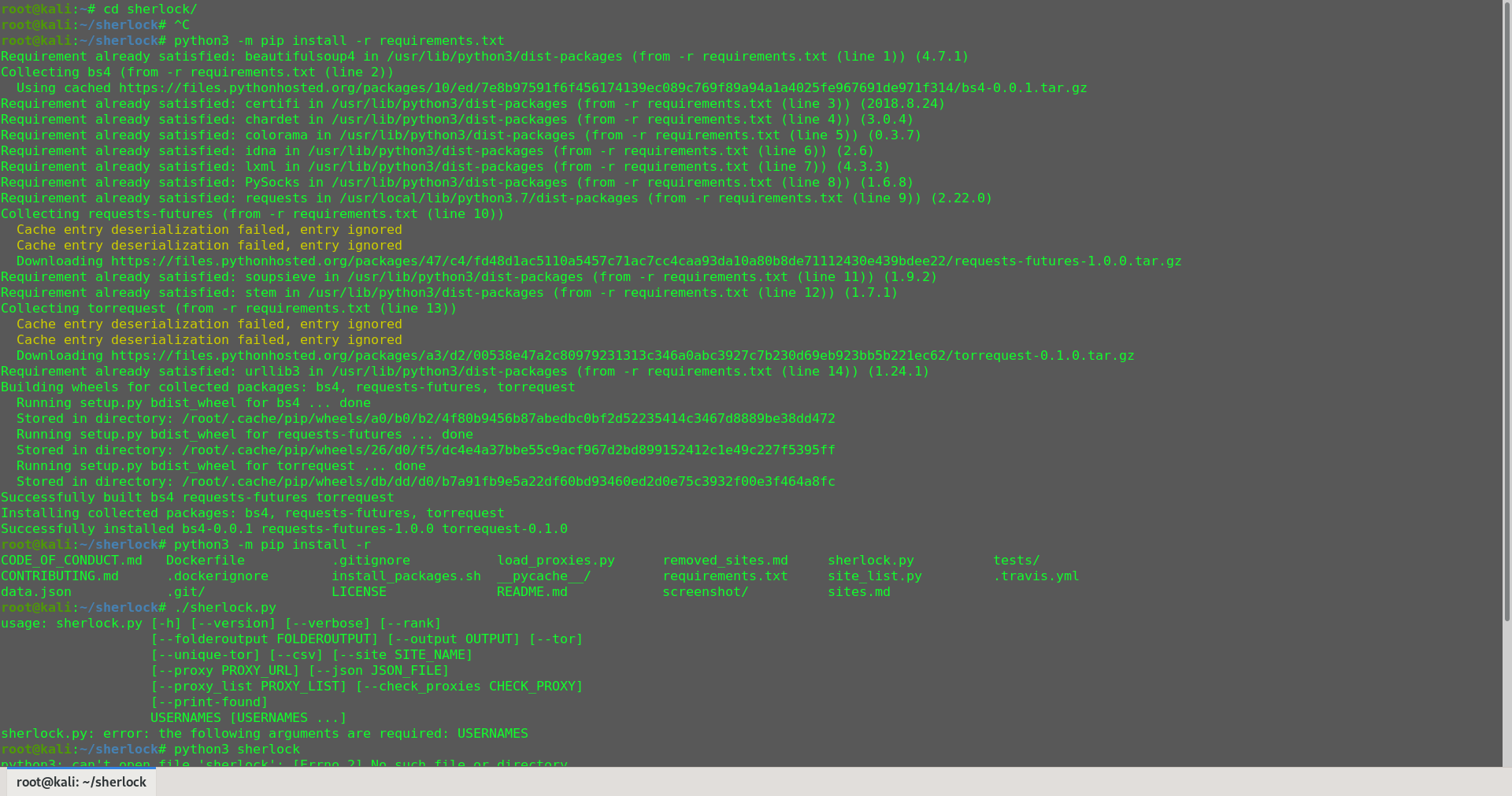Click the 'Collecting torrequest' line

[229, 309]
